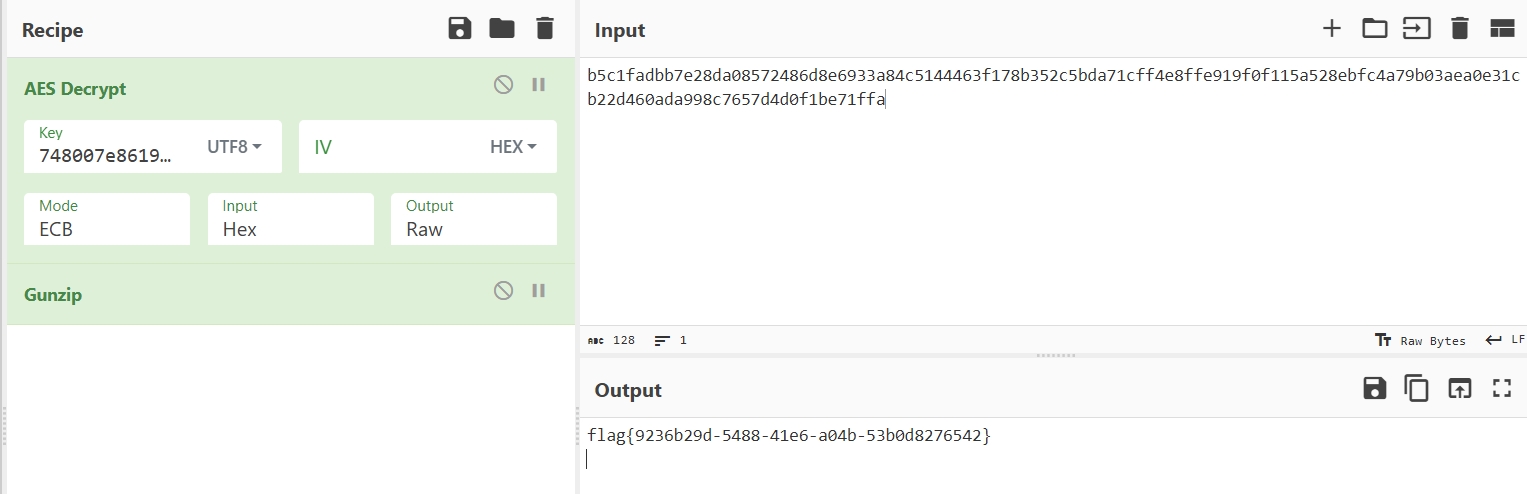Set breakpoint on Gunzip operation
This screenshot has width=1527, height=494.
539,290
